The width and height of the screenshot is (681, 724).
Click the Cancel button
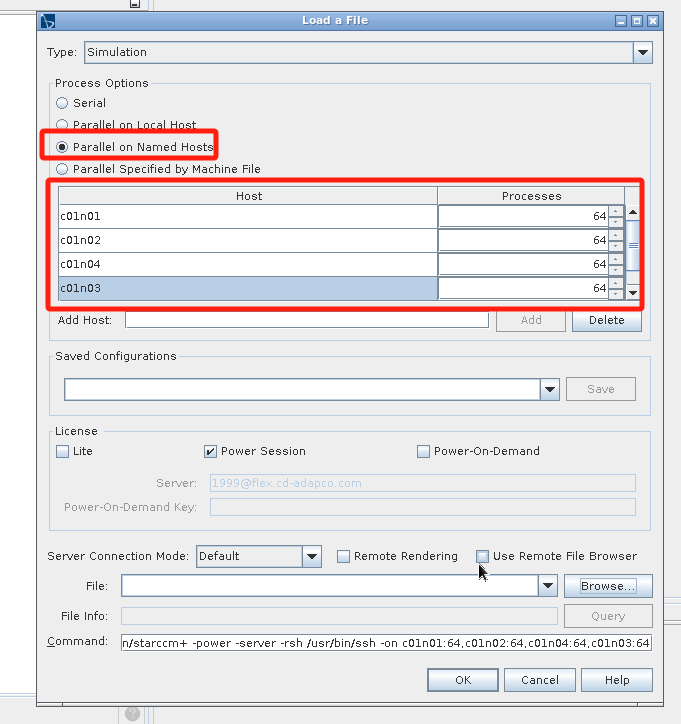click(540, 680)
